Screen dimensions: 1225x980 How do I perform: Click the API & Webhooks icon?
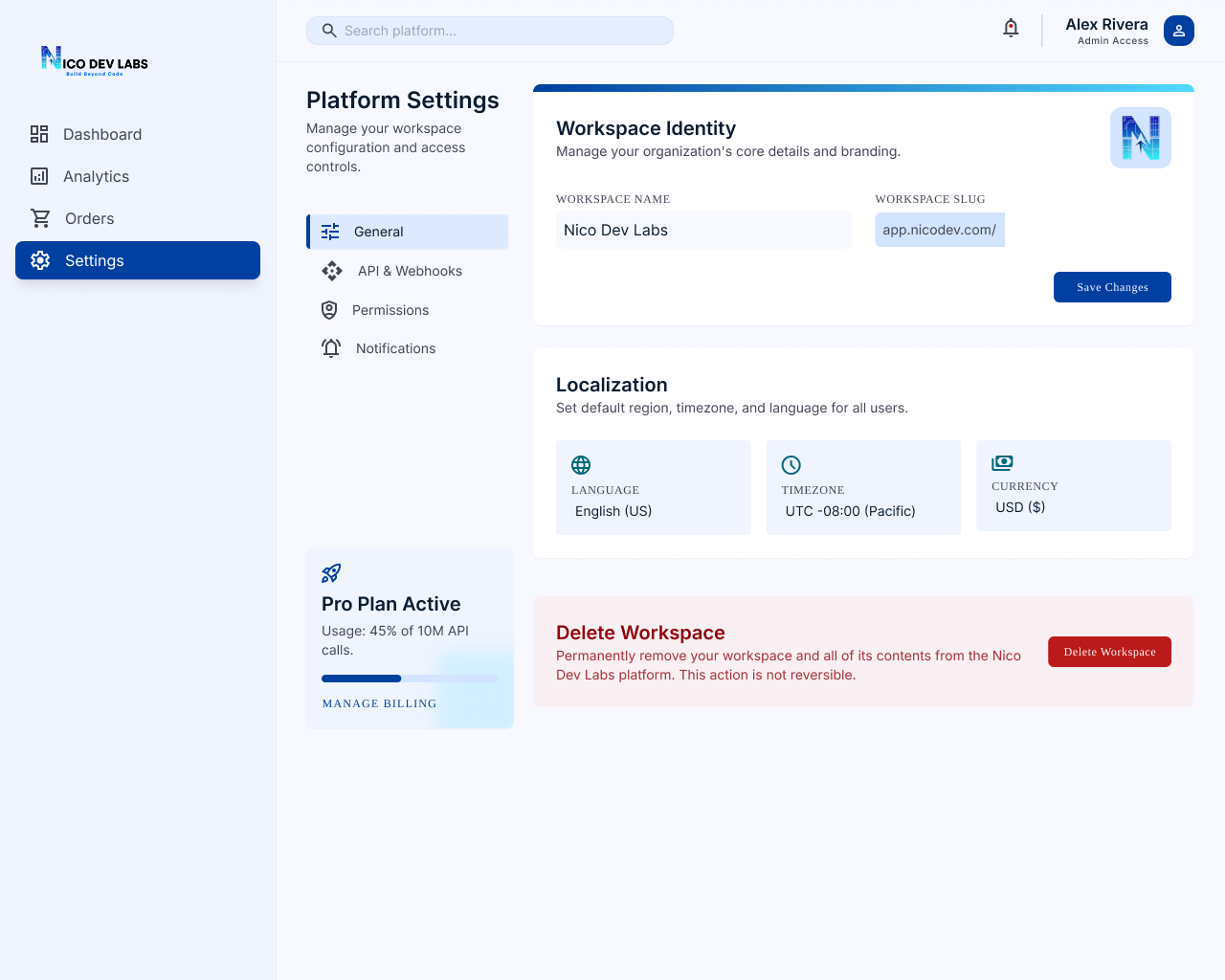(x=332, y=271)
